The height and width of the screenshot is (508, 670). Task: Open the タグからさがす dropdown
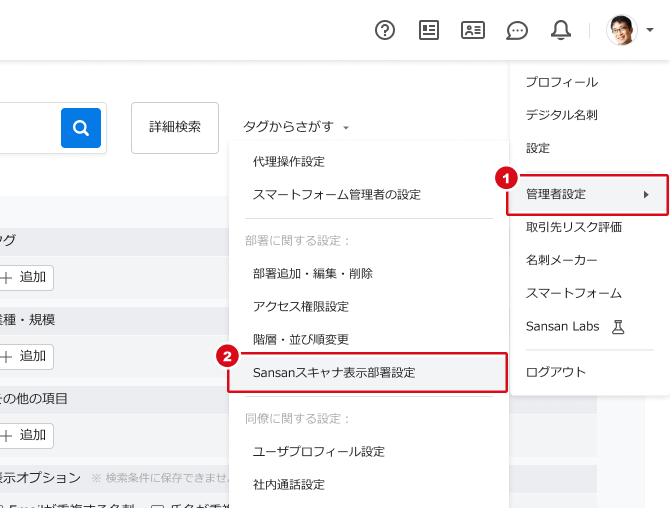[x=296, y=127]
